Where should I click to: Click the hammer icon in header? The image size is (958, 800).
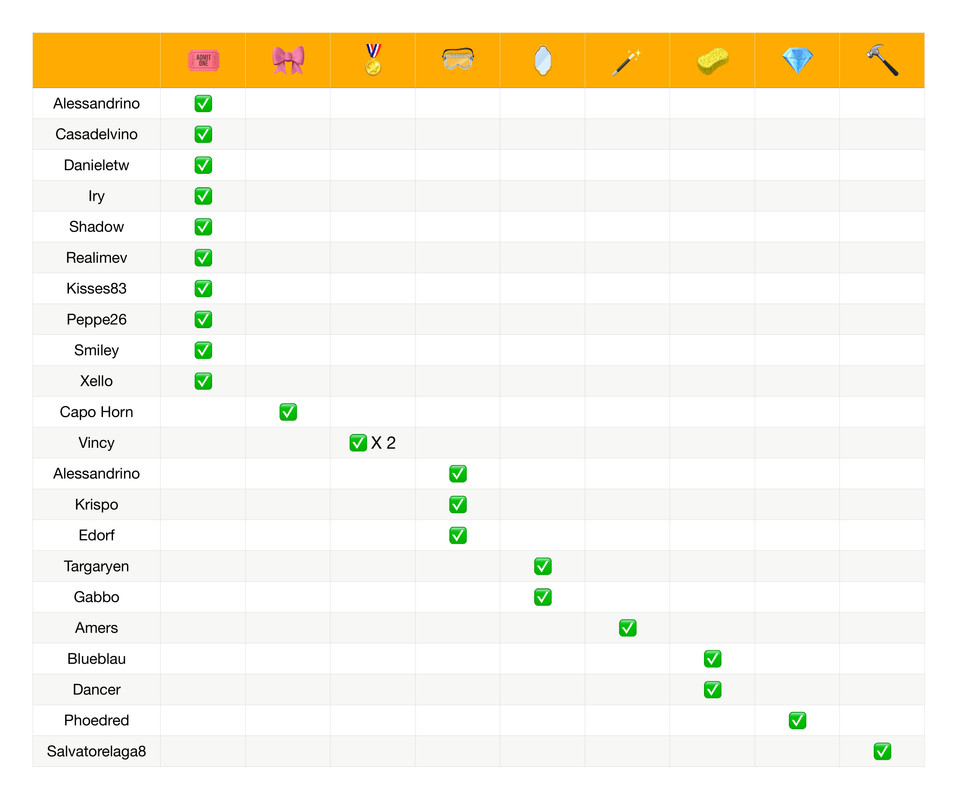point(882,60)
